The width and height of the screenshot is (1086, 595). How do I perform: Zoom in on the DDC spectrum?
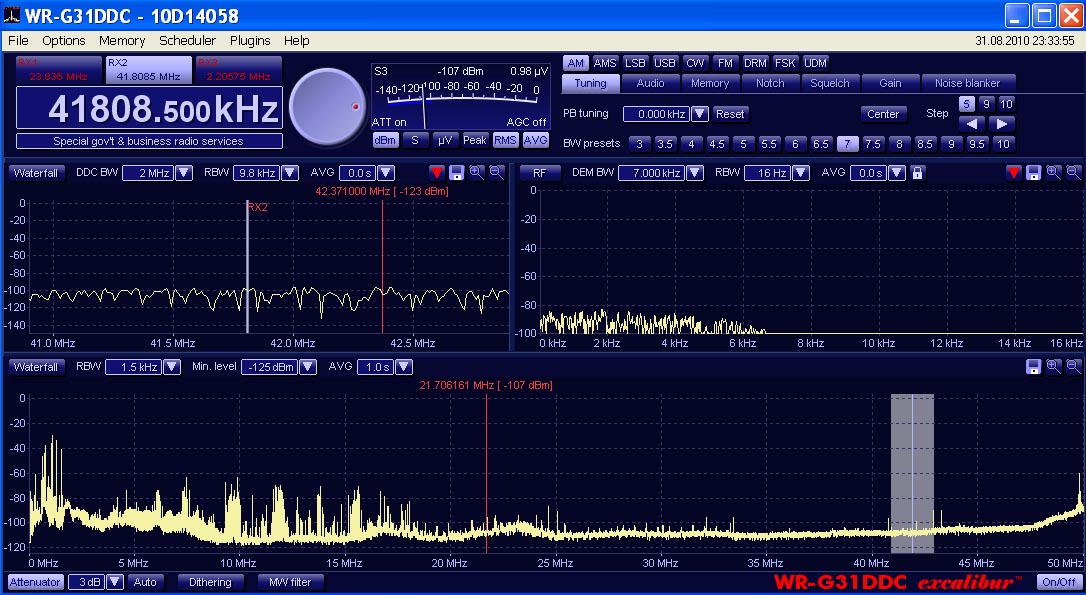(477, 172)
